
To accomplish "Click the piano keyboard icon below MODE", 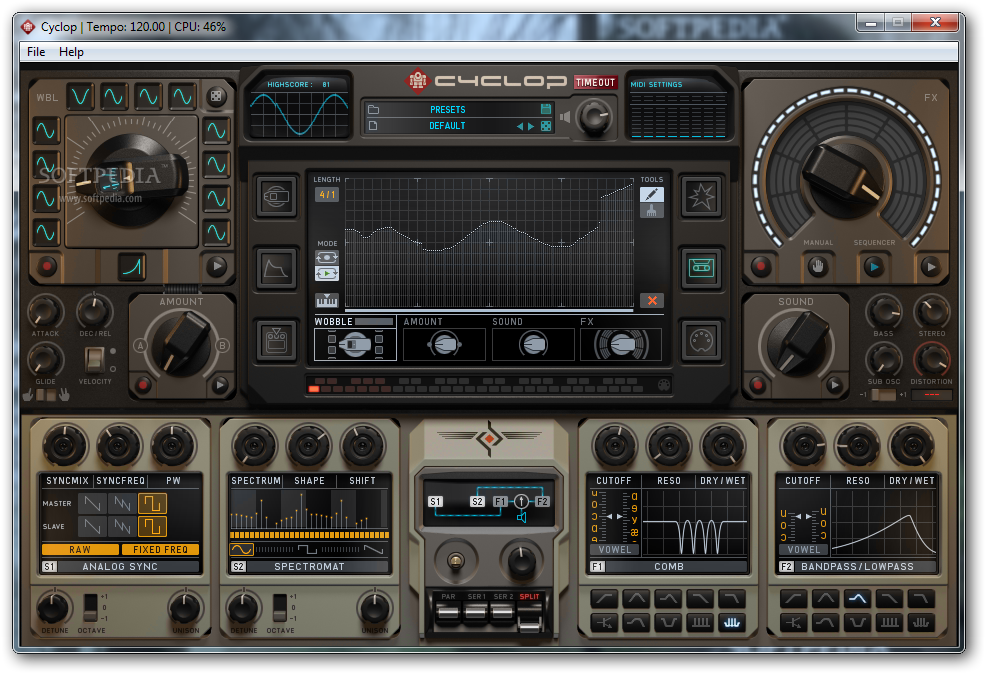I will click(327, 301).
